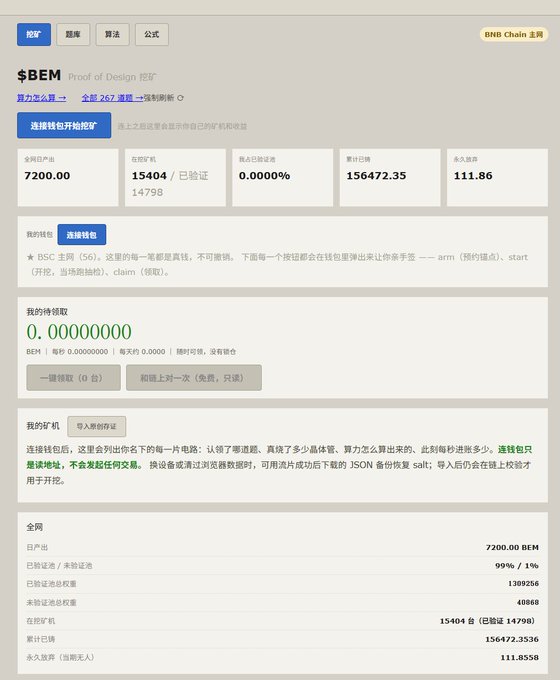Click the 我的矿机 heading
Viewport: 560px width, 680px height.
click(43, 426)
